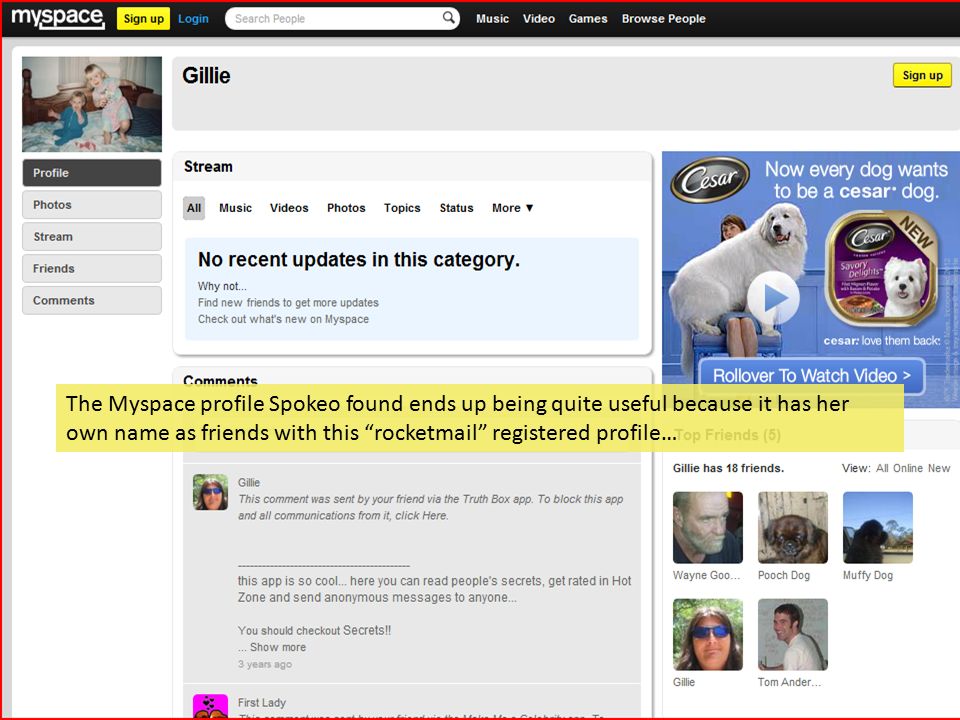The width and height of the screenshot is (960, 720).
Task: Select Comments in left sidebar
Action: coord(92,300)
